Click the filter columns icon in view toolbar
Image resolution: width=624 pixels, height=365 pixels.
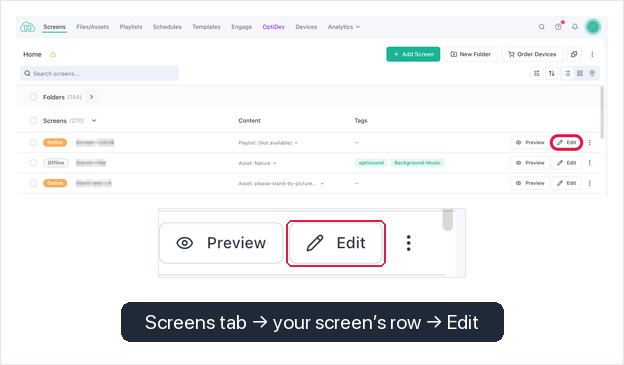point(537,73)
